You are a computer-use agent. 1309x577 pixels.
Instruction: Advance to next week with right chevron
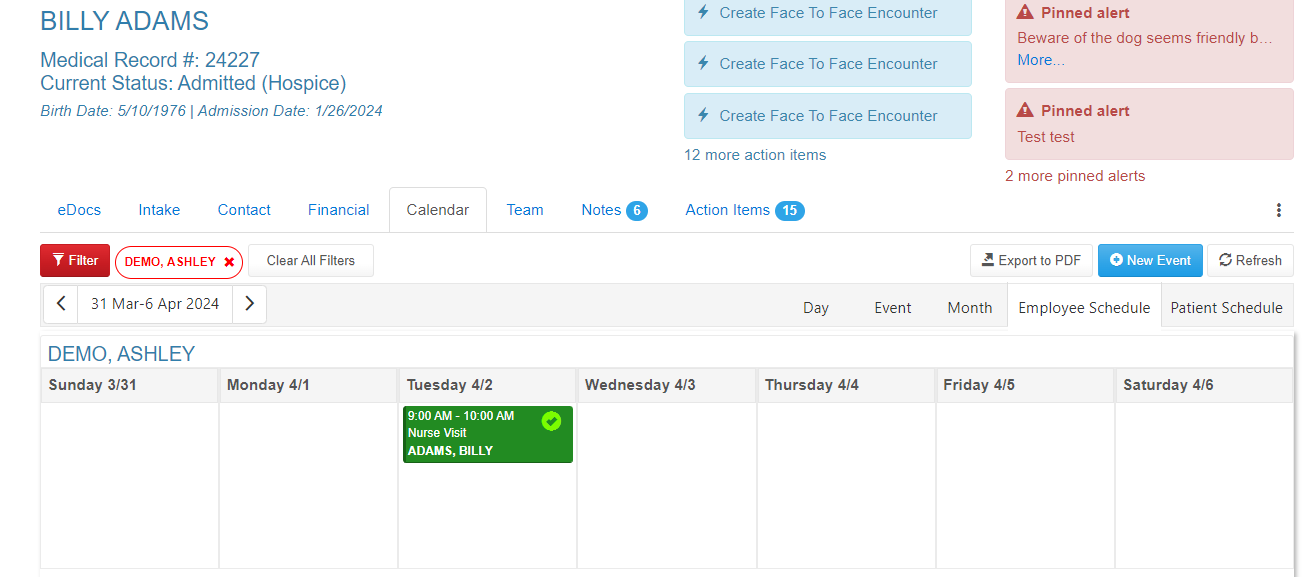[249, 304]
